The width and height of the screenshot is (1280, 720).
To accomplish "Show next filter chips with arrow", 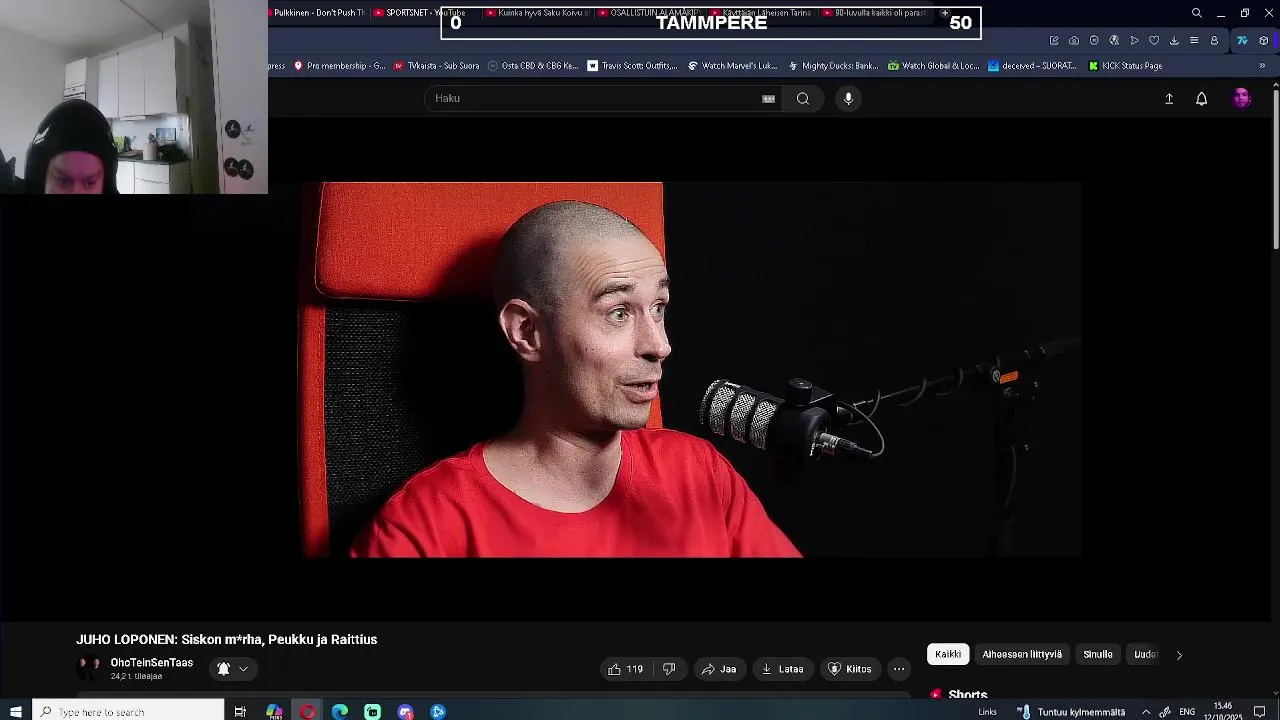I will pyautogui.click(x=1179, y=655).
